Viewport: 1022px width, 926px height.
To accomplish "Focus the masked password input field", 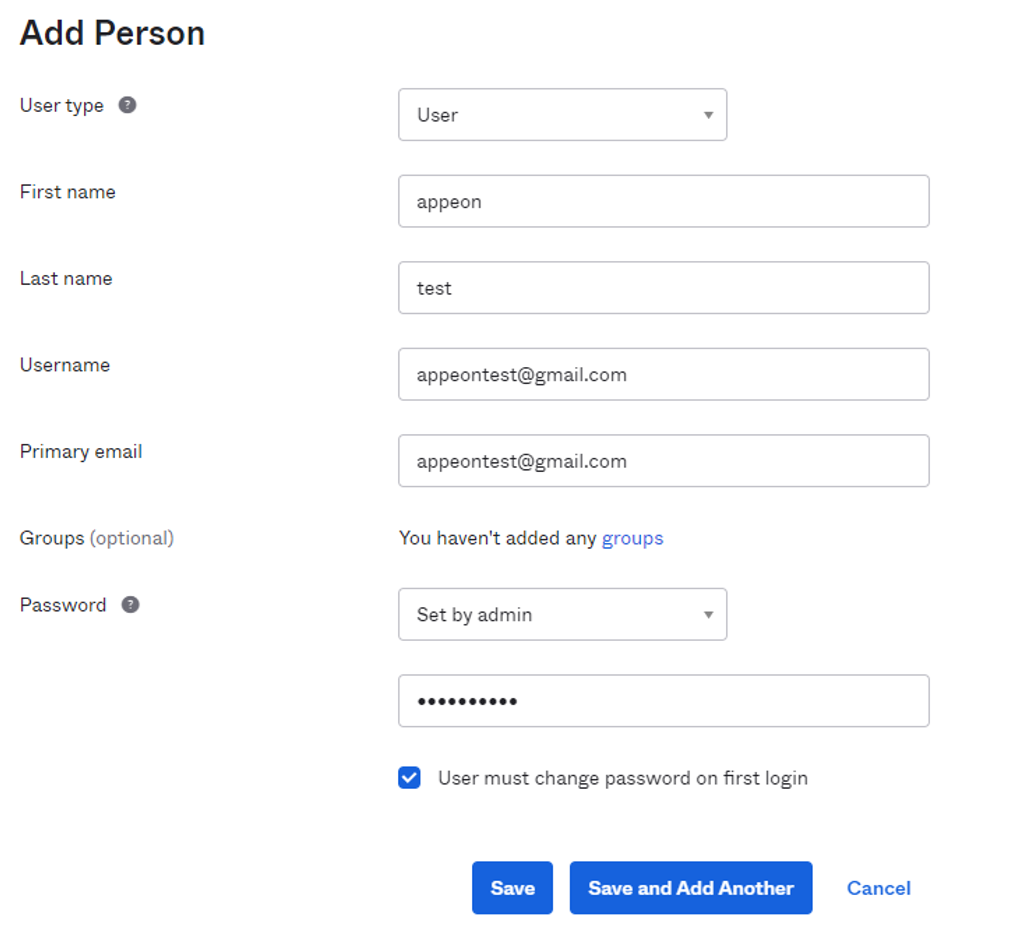I will [663, 701].
